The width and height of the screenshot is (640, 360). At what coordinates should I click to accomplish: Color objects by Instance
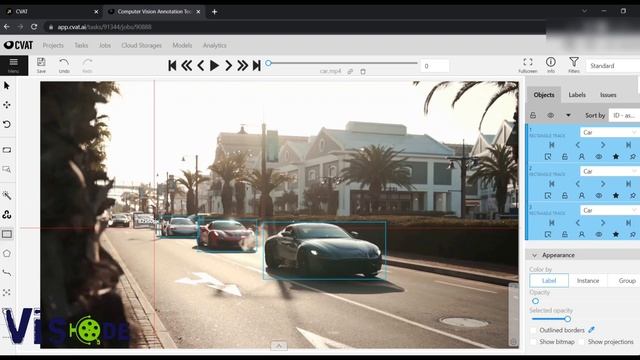click(588, 281)
